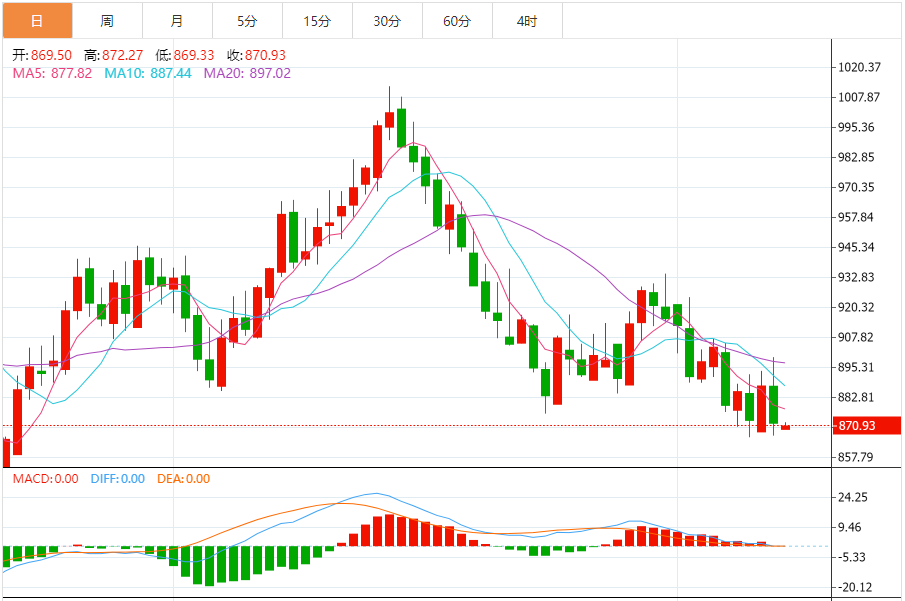
Task: Click the MA20: 897.02 indicator label
Action: (x=247, y=73)
